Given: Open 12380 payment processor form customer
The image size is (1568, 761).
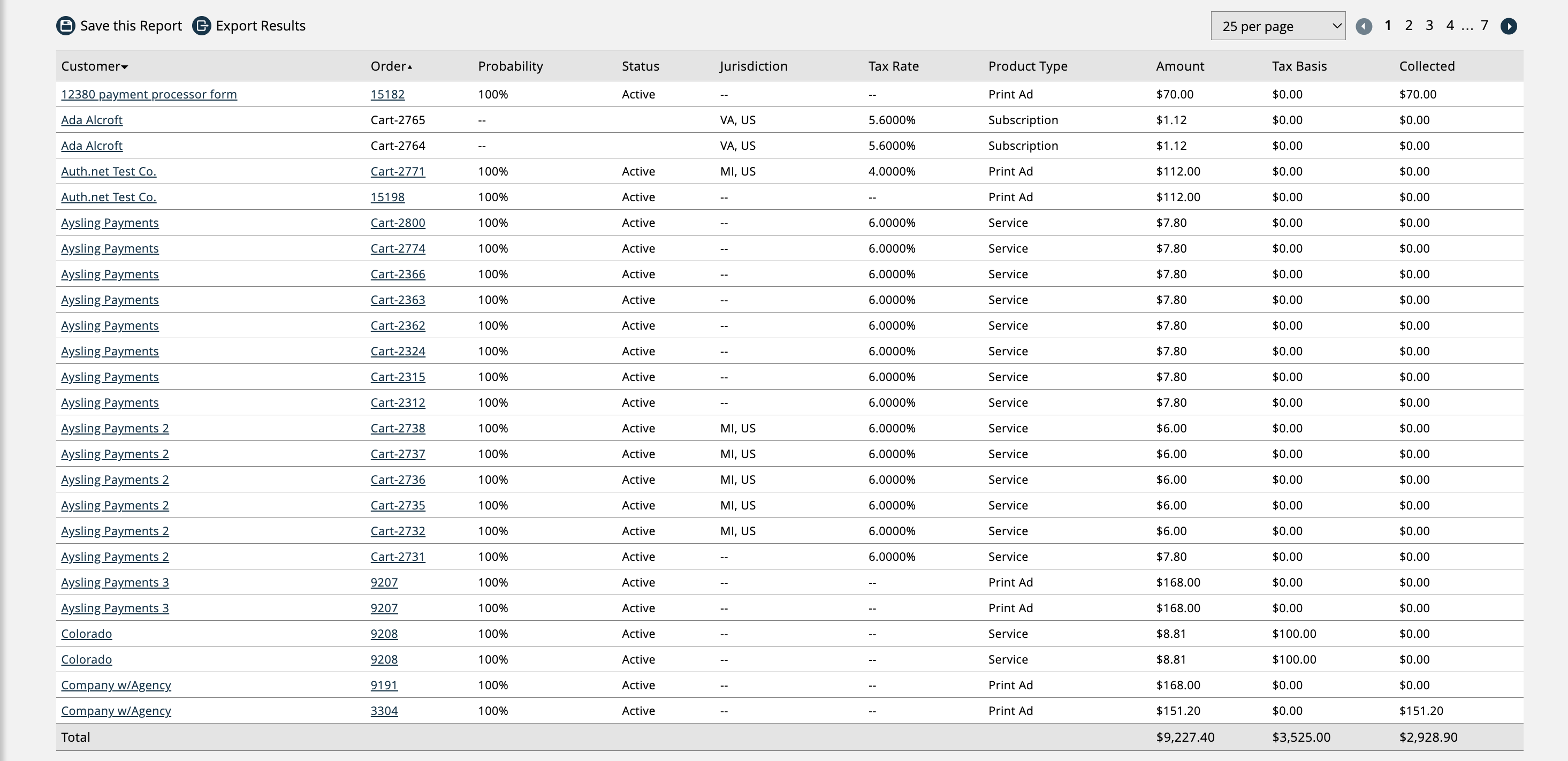Looking at the screenshot, I should coord(149,94).
